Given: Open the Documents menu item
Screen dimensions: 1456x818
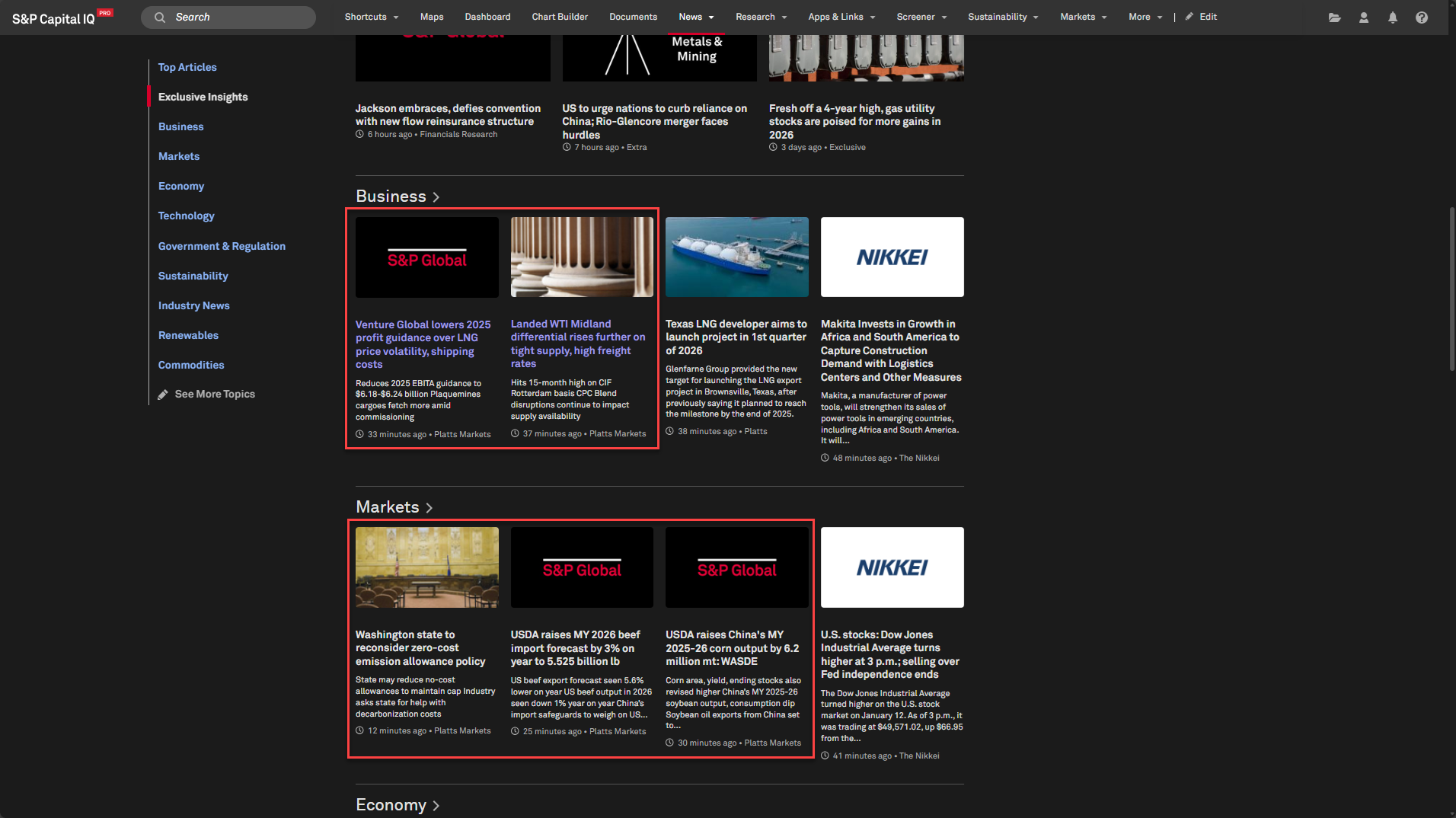Looking at the screenshot, I should click(633, 17).
